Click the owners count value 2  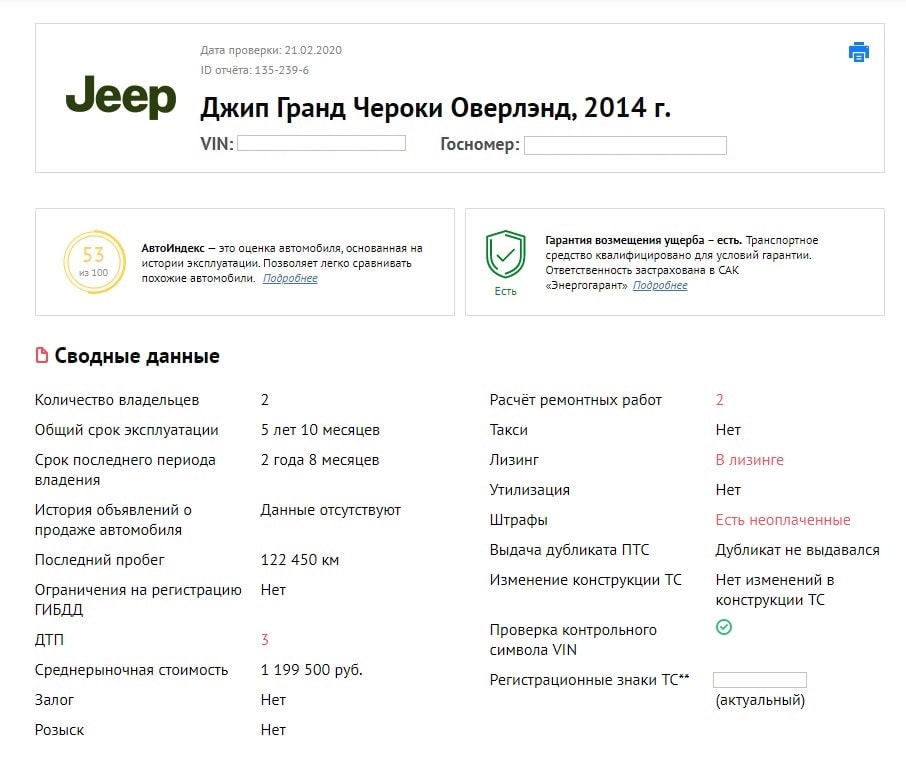click(265, 400)
